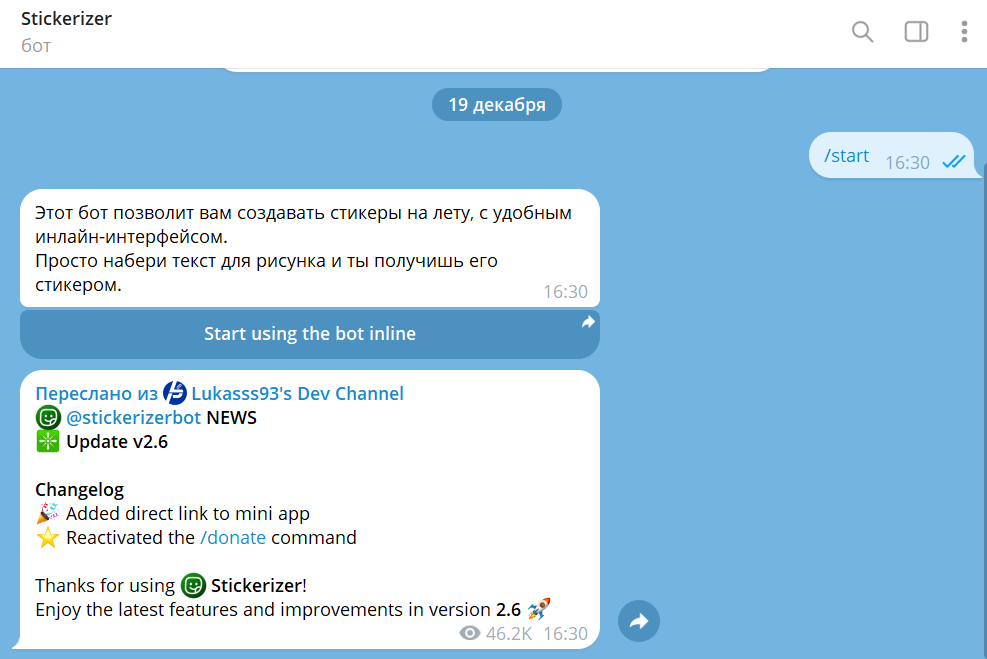
Task: Click the star emoji in the changelog
Action: [48, 538]
